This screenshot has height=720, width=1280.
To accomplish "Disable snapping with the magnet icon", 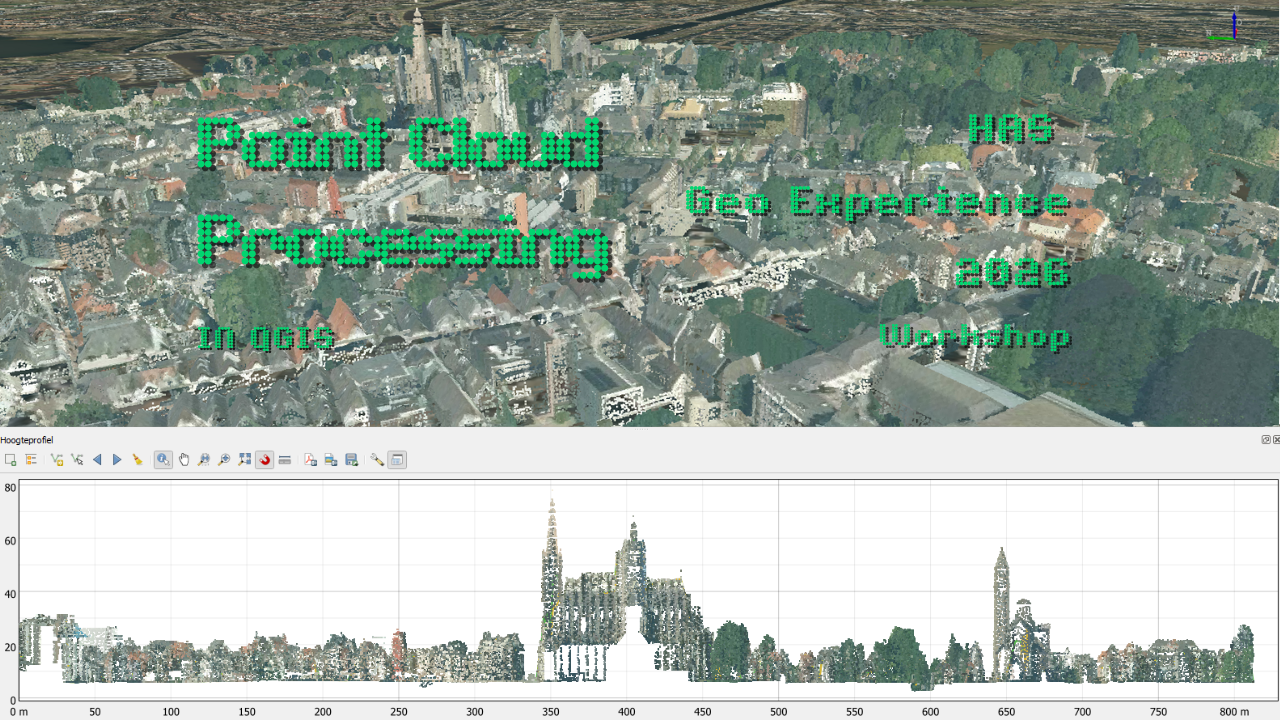I will (265, 460).
